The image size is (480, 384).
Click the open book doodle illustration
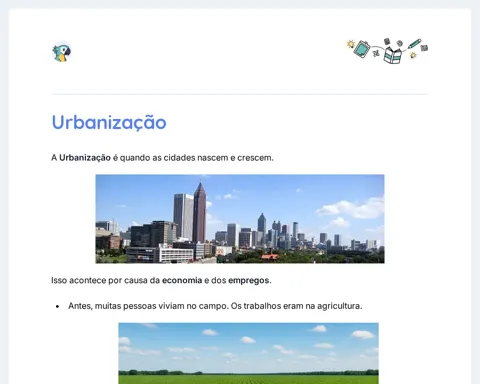393,55
